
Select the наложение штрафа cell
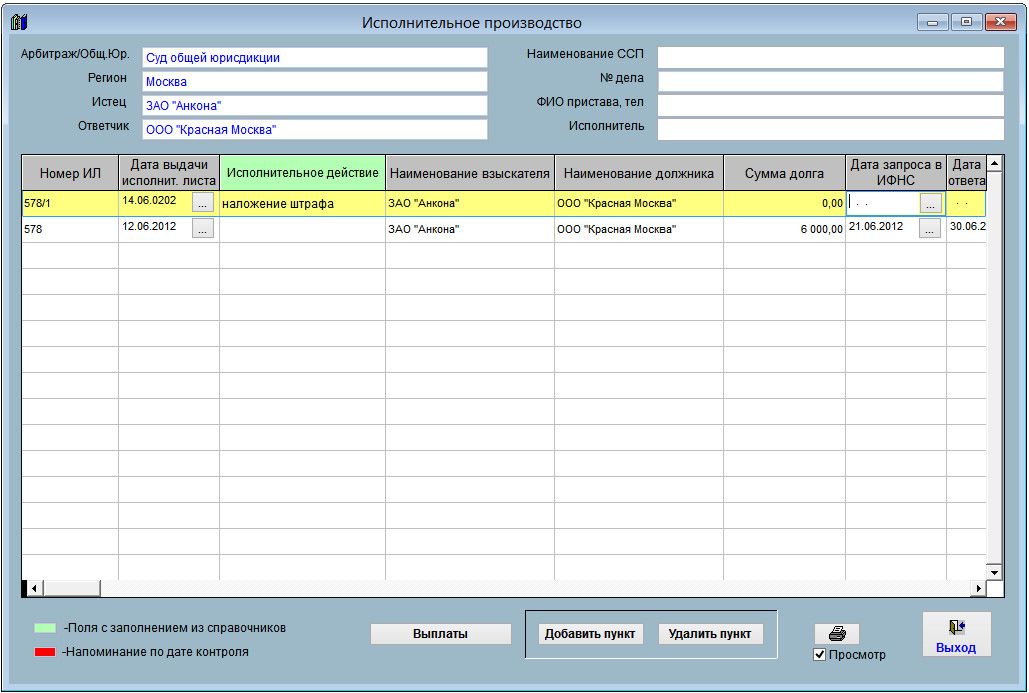point(302,204)
